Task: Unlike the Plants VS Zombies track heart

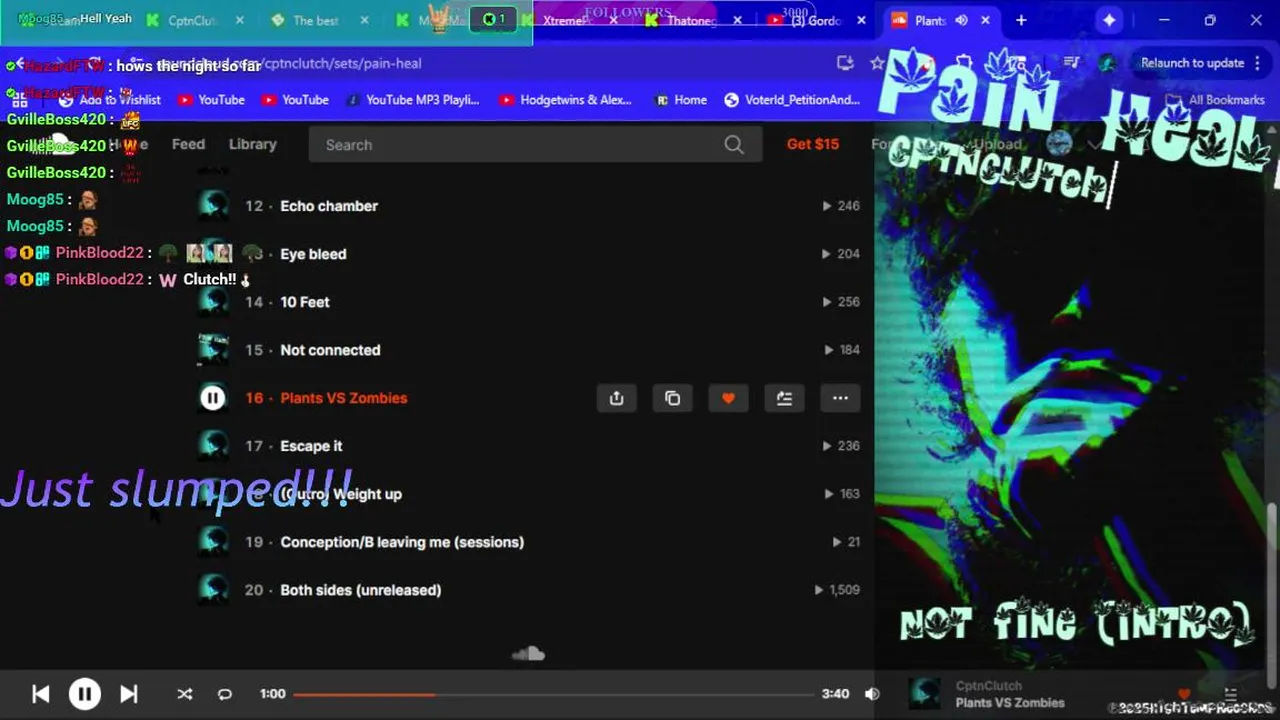Action: point(728,398)
